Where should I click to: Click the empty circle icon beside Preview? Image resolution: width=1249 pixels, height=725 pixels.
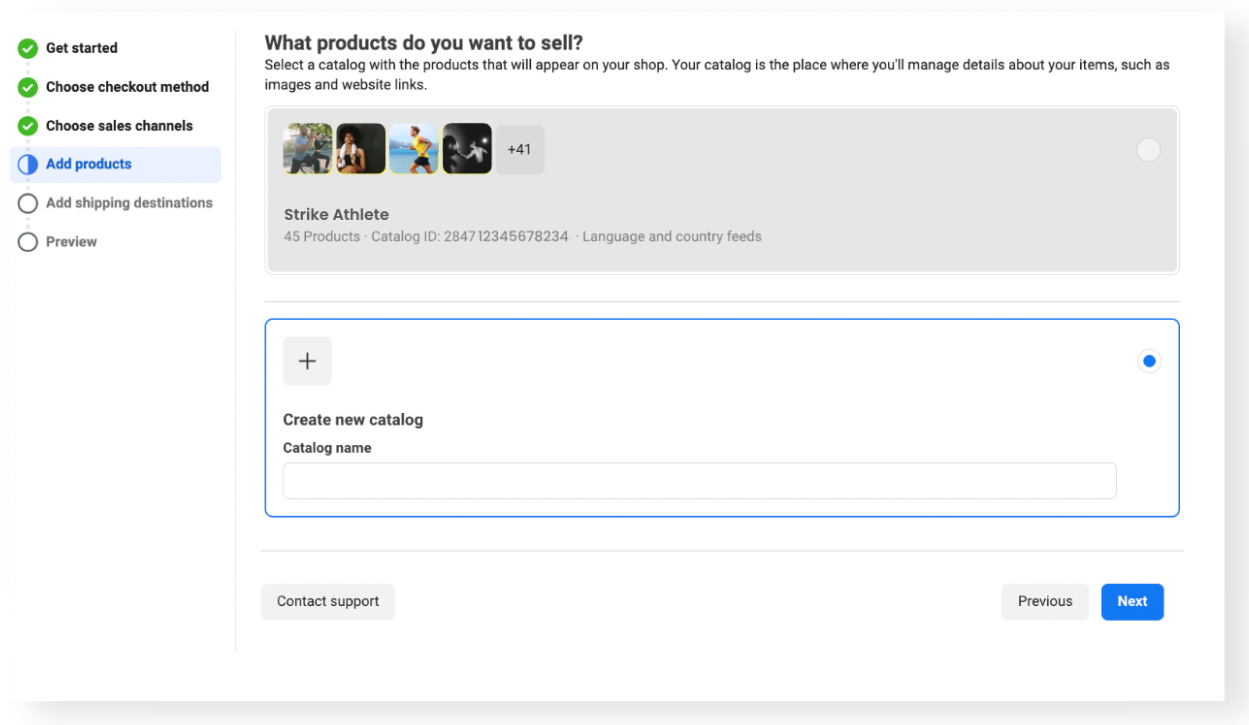tap(28, 242)
